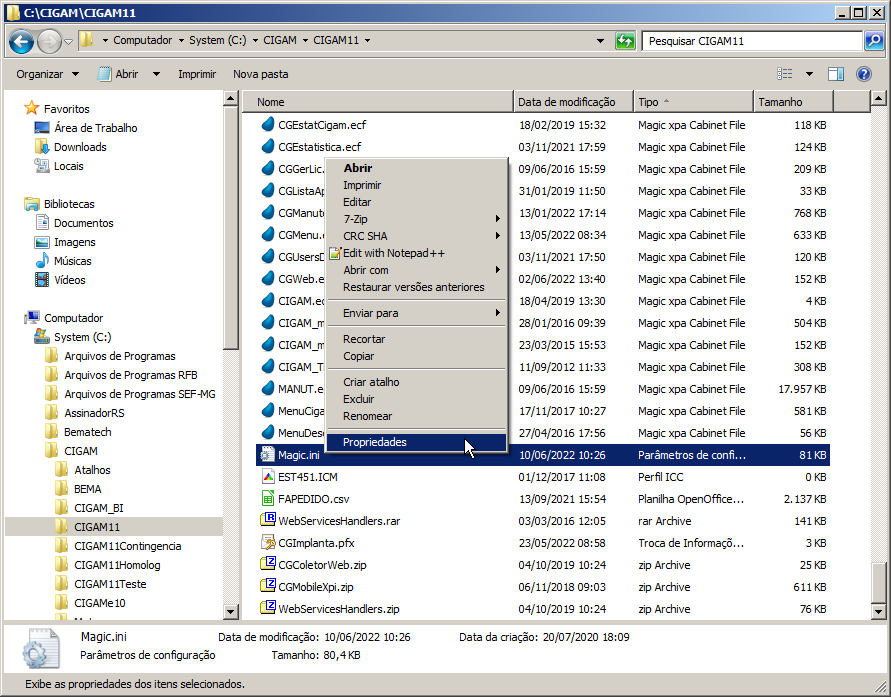This screenshot has width=891, height=697.
Task: Click the green refresh button
Action: click(x=625, y=41)
